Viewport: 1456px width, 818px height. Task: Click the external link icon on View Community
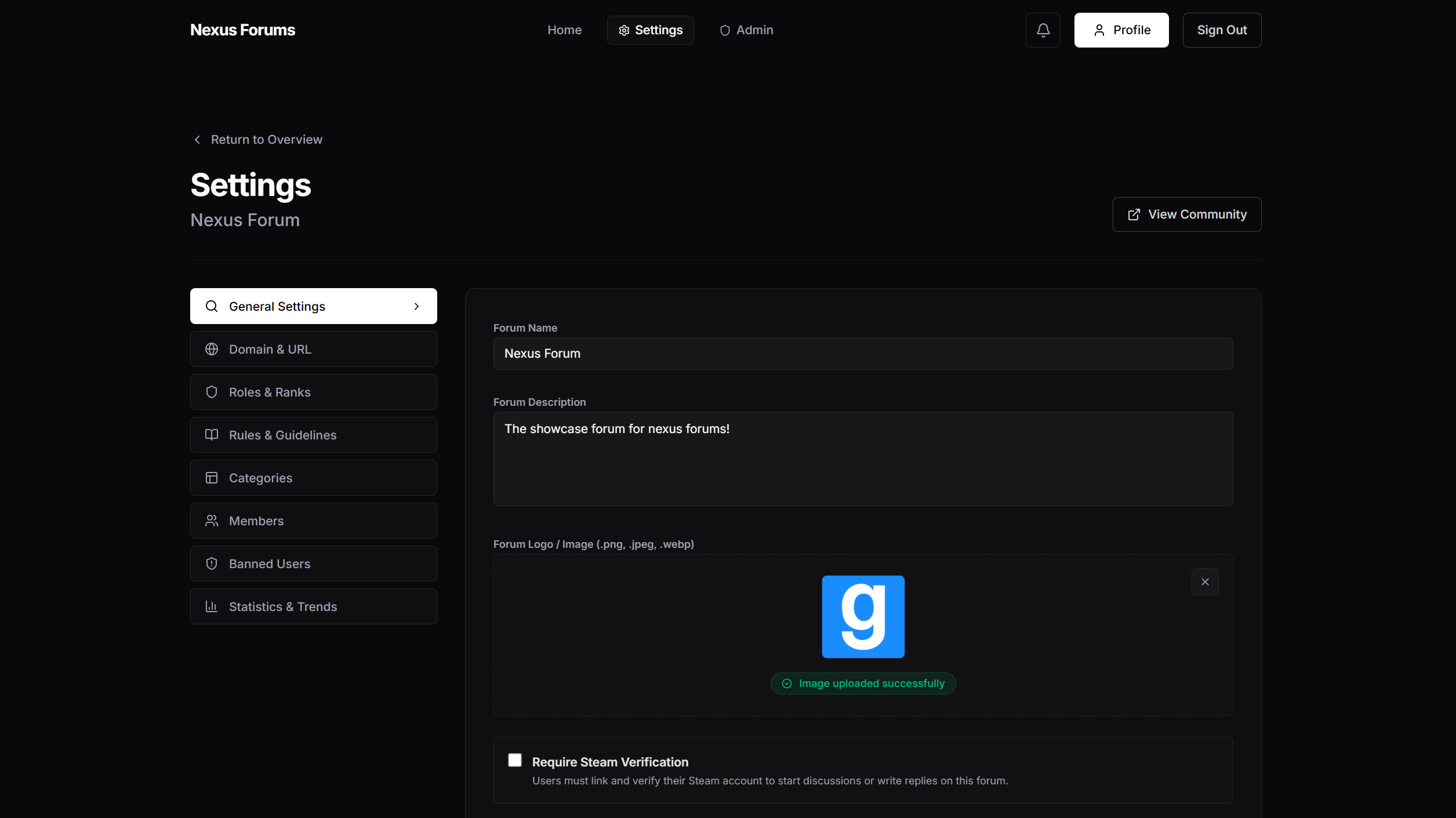pos(1134,215)
